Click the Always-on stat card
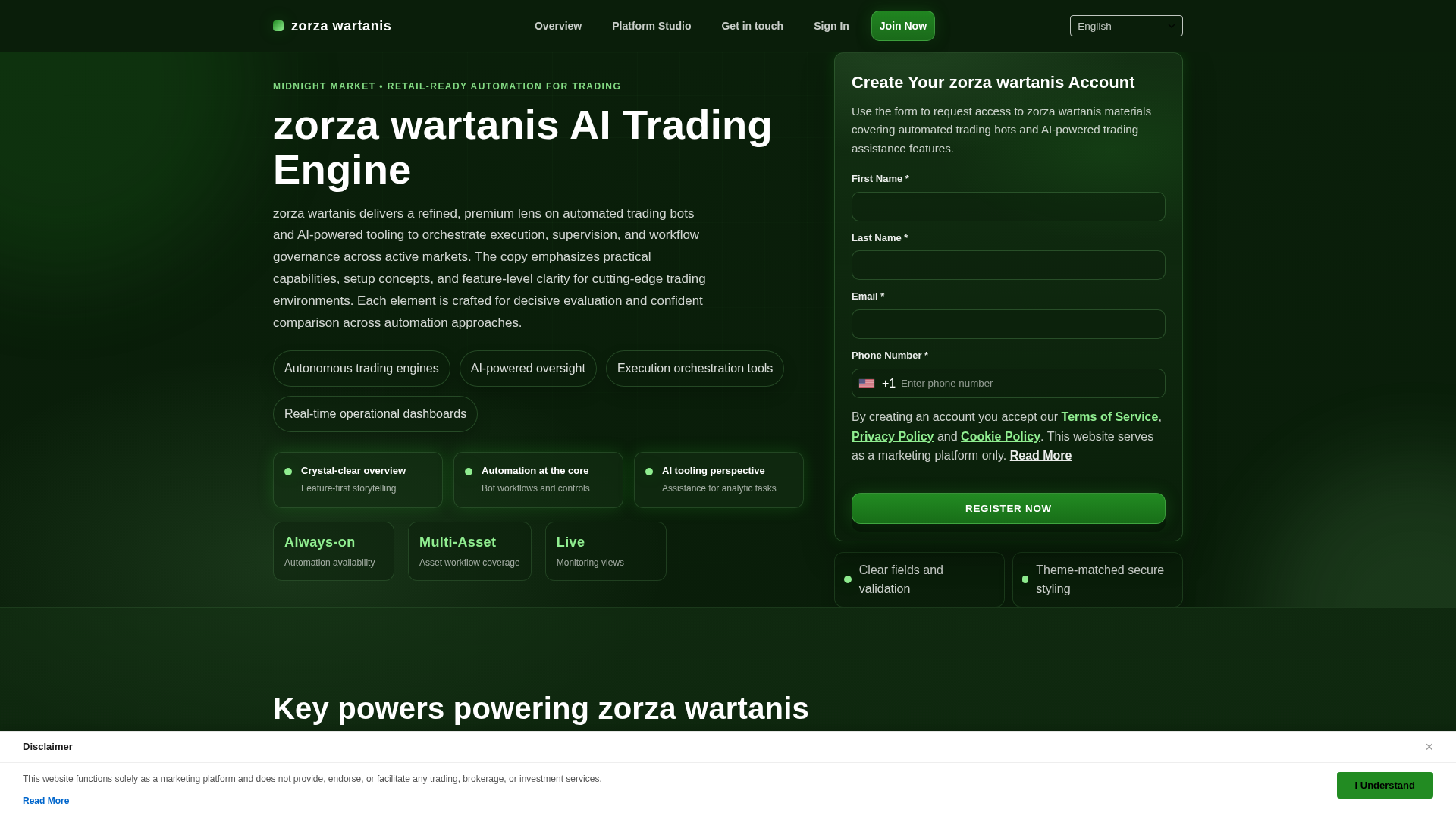Screen dimensions: 1456x819 (x=334, y=551)
